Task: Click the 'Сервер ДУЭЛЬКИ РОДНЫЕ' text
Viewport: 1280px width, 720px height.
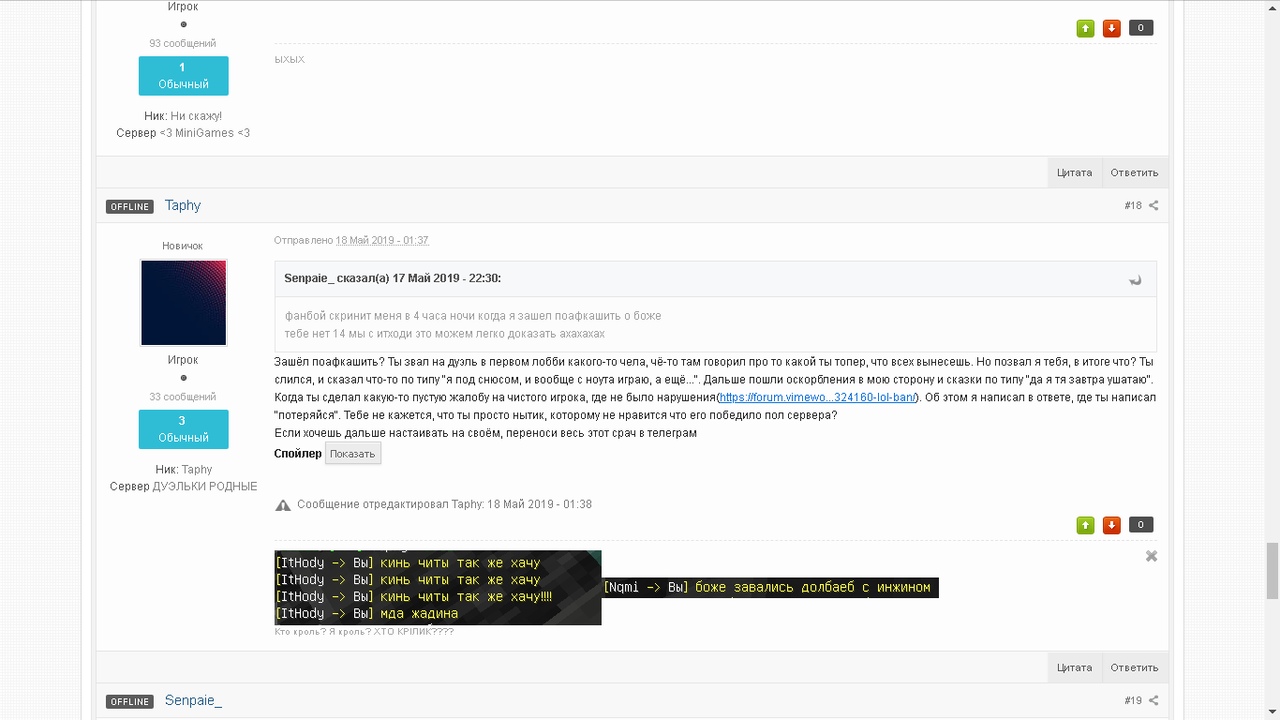Action: point(183,486)
